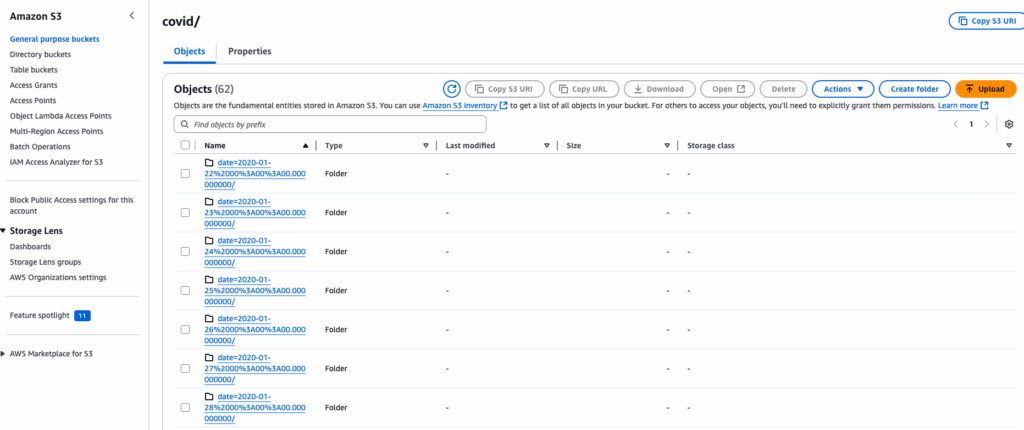The width and height of the screenshot is (1024, 430).
Task: Follow the Learn more link
Action: (x=963, y=105)
